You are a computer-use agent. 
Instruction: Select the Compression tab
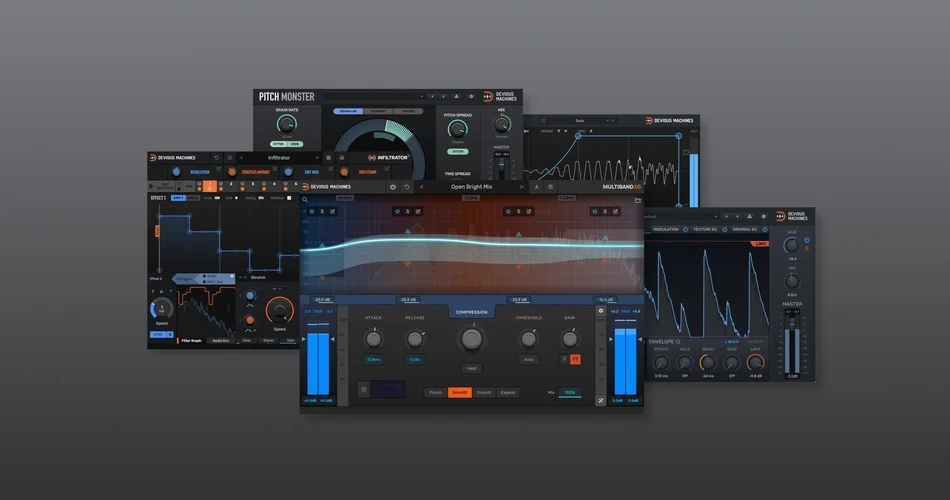click(x=471, y=312)
